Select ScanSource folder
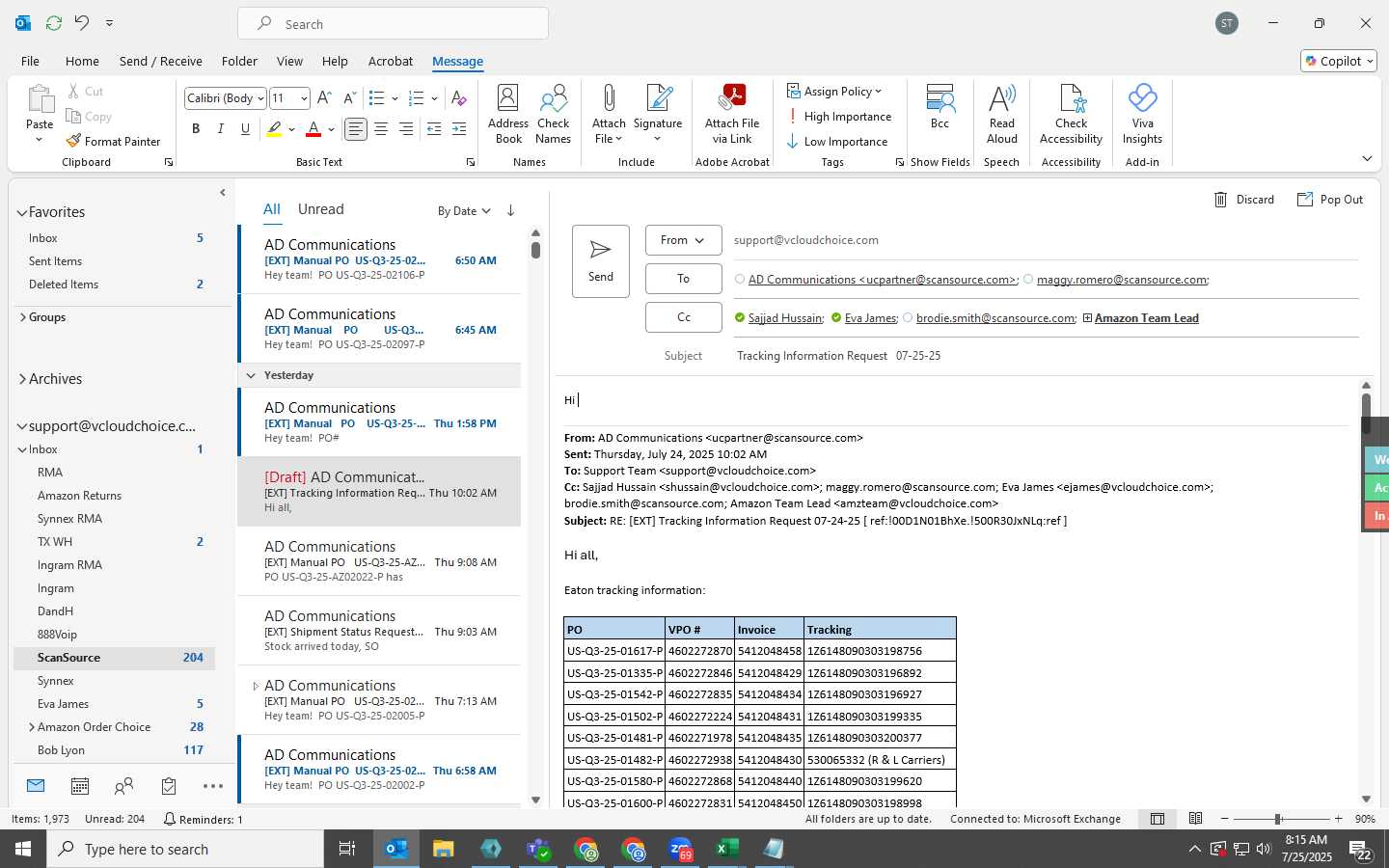1389x868 pixels. pyautogui.click(x=114, y=658)
